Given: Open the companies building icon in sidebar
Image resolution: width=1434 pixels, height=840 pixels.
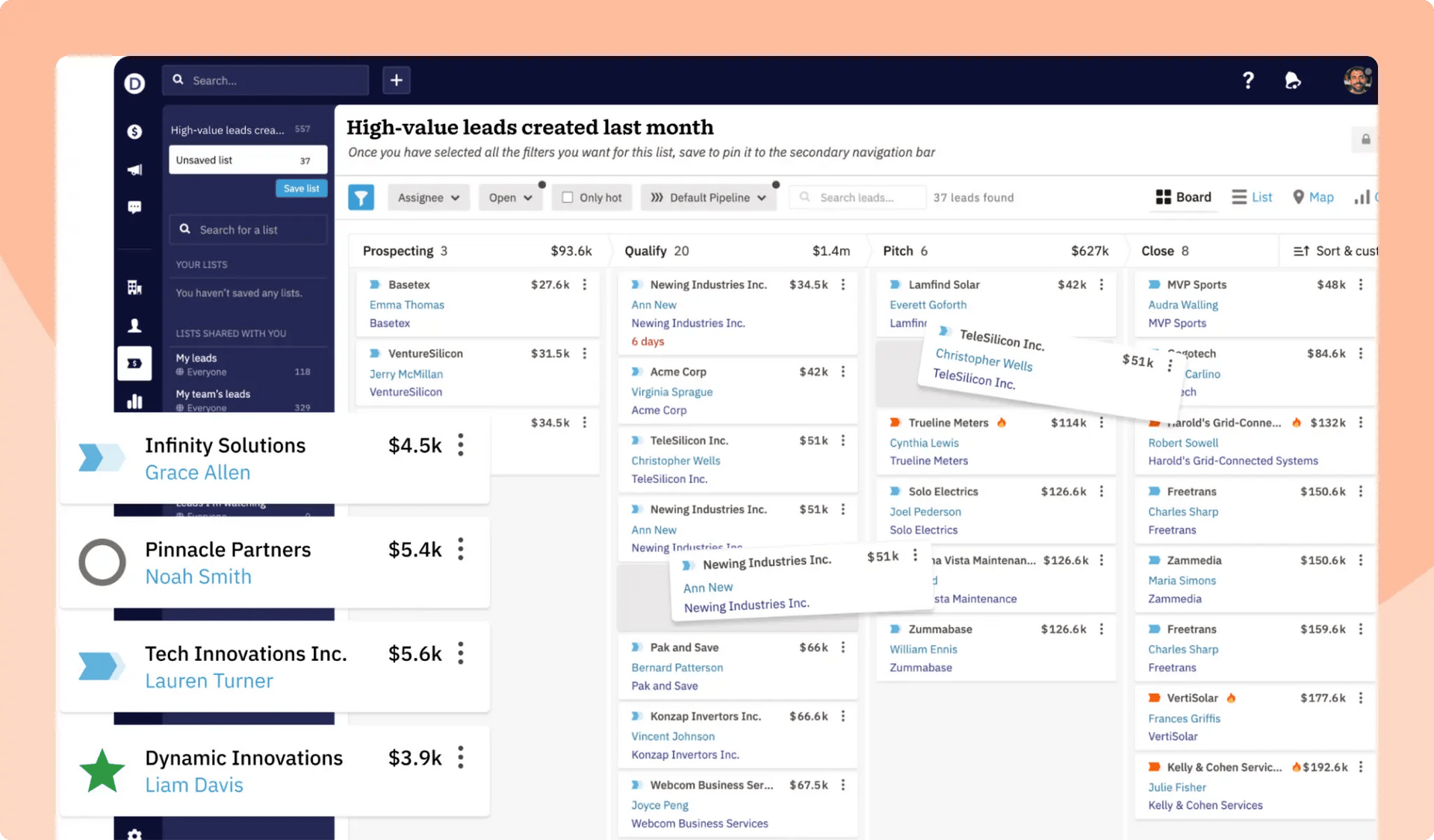Looking at the screenshot, I should point(134,287).
